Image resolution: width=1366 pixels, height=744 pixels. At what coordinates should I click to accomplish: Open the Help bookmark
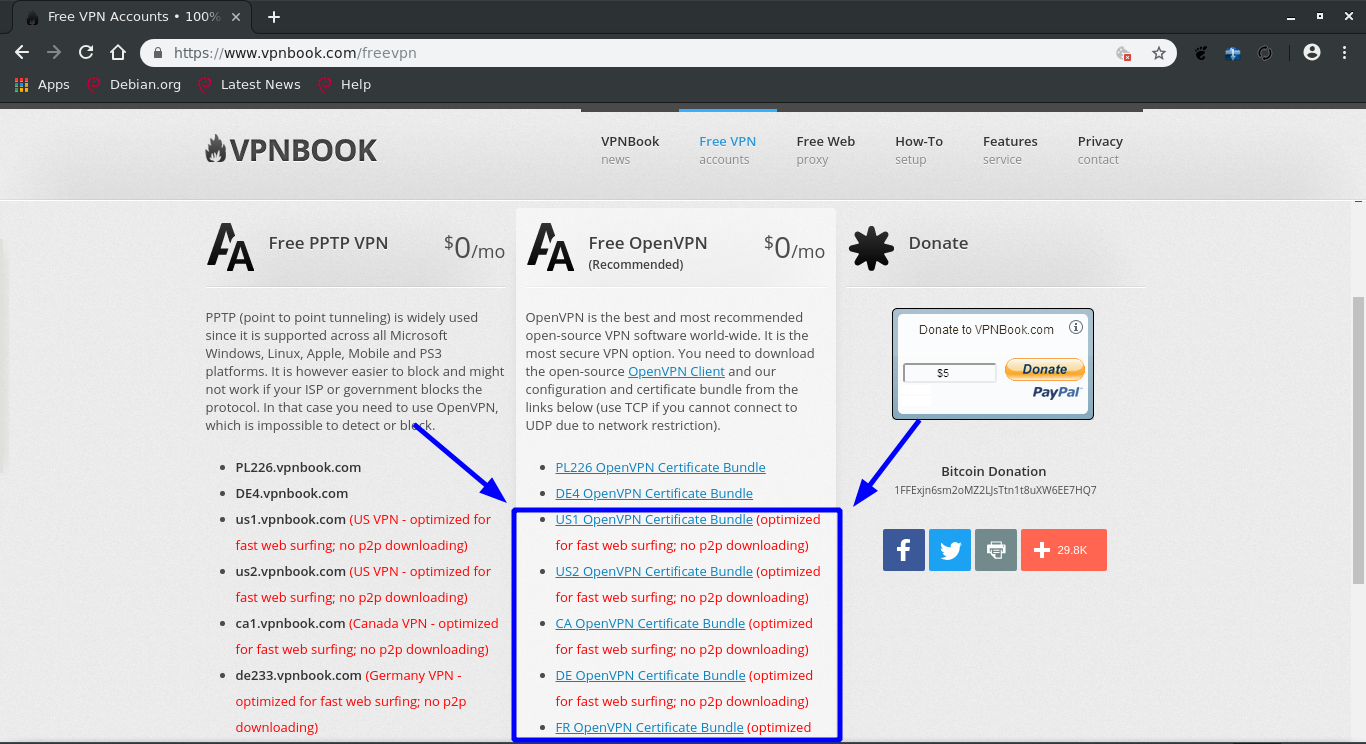[x=344, y=85]
